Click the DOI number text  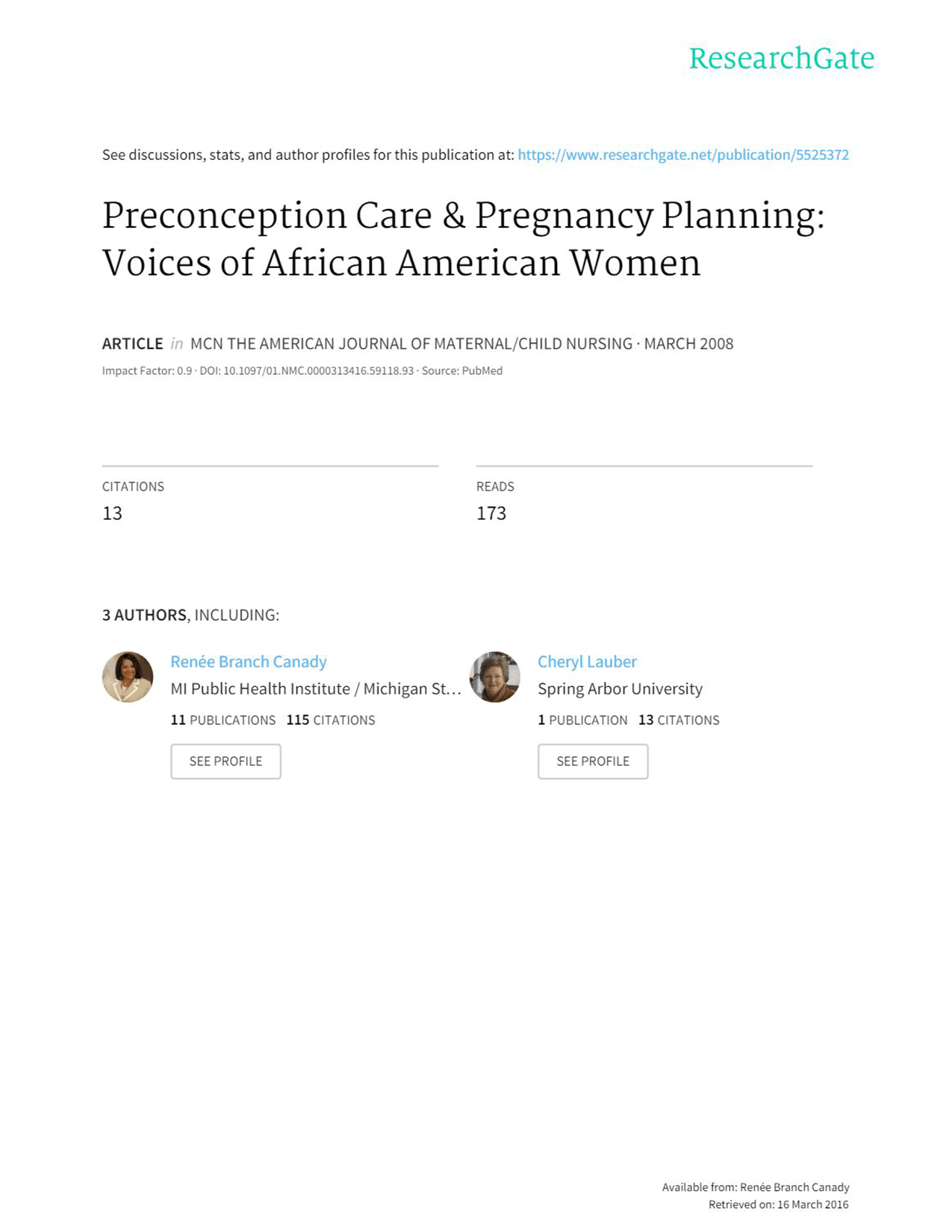tap(318, 371)
